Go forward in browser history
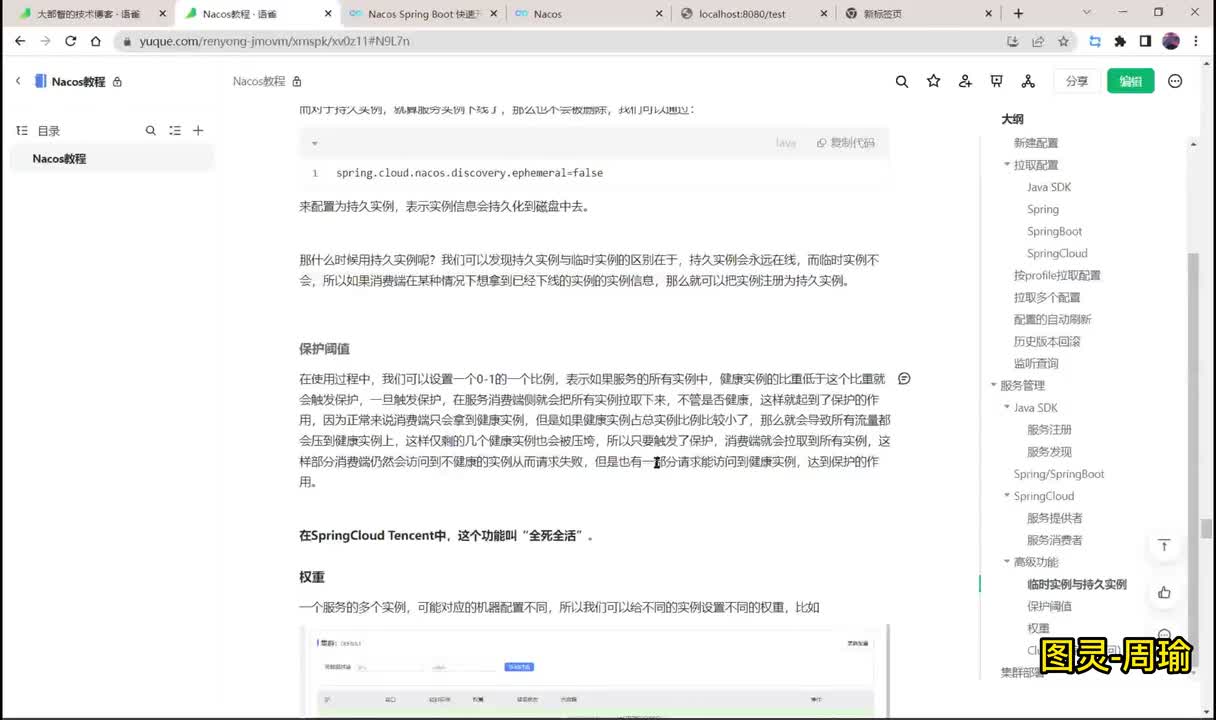 (45, 41)
